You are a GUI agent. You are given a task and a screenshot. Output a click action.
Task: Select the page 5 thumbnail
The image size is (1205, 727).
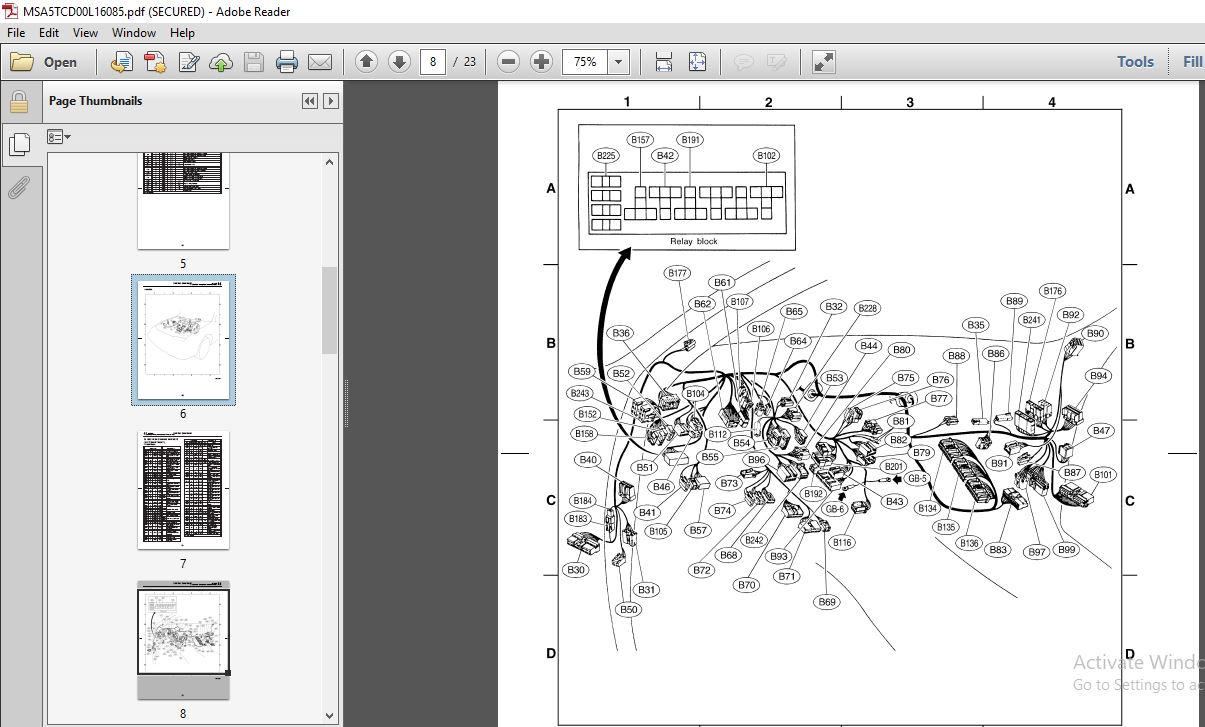click(183, 201)
